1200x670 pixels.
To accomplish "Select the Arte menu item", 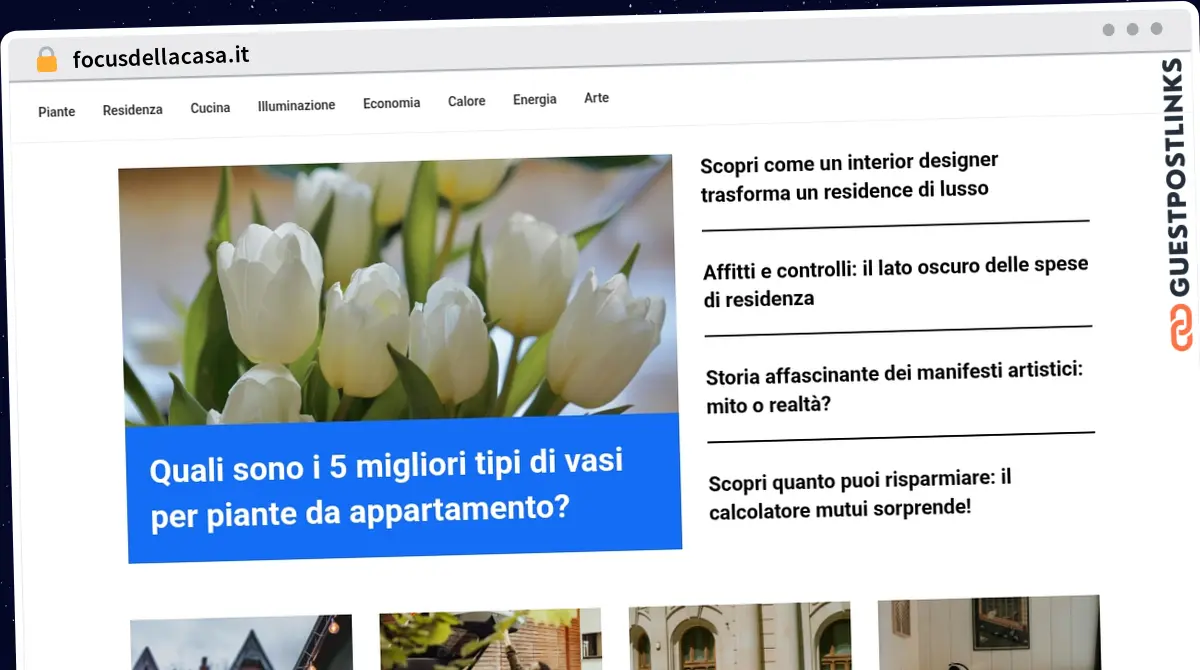I will (x=596, y=98).
